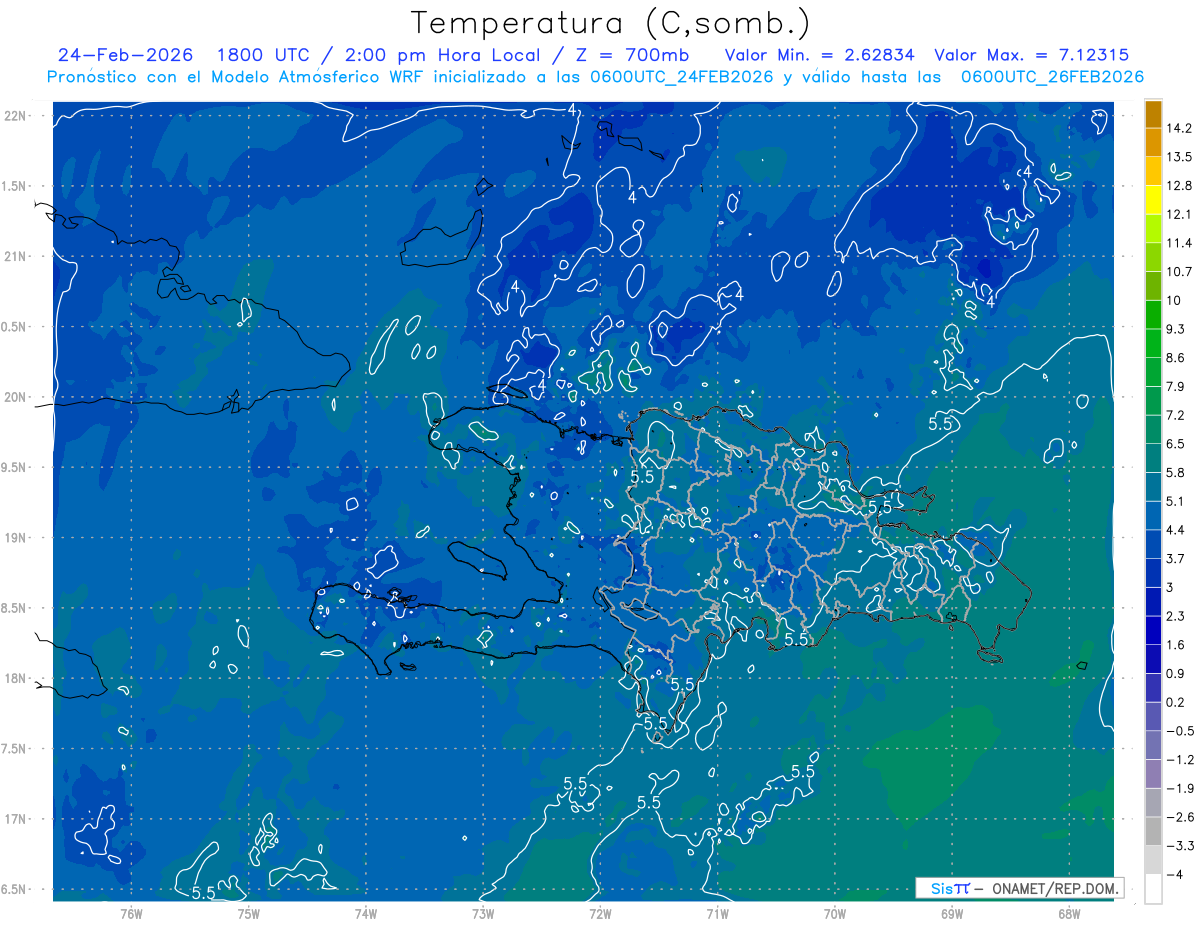Click the '22N' latitude axis label
Screen dimensions: 1200x927
coord(16,115)
